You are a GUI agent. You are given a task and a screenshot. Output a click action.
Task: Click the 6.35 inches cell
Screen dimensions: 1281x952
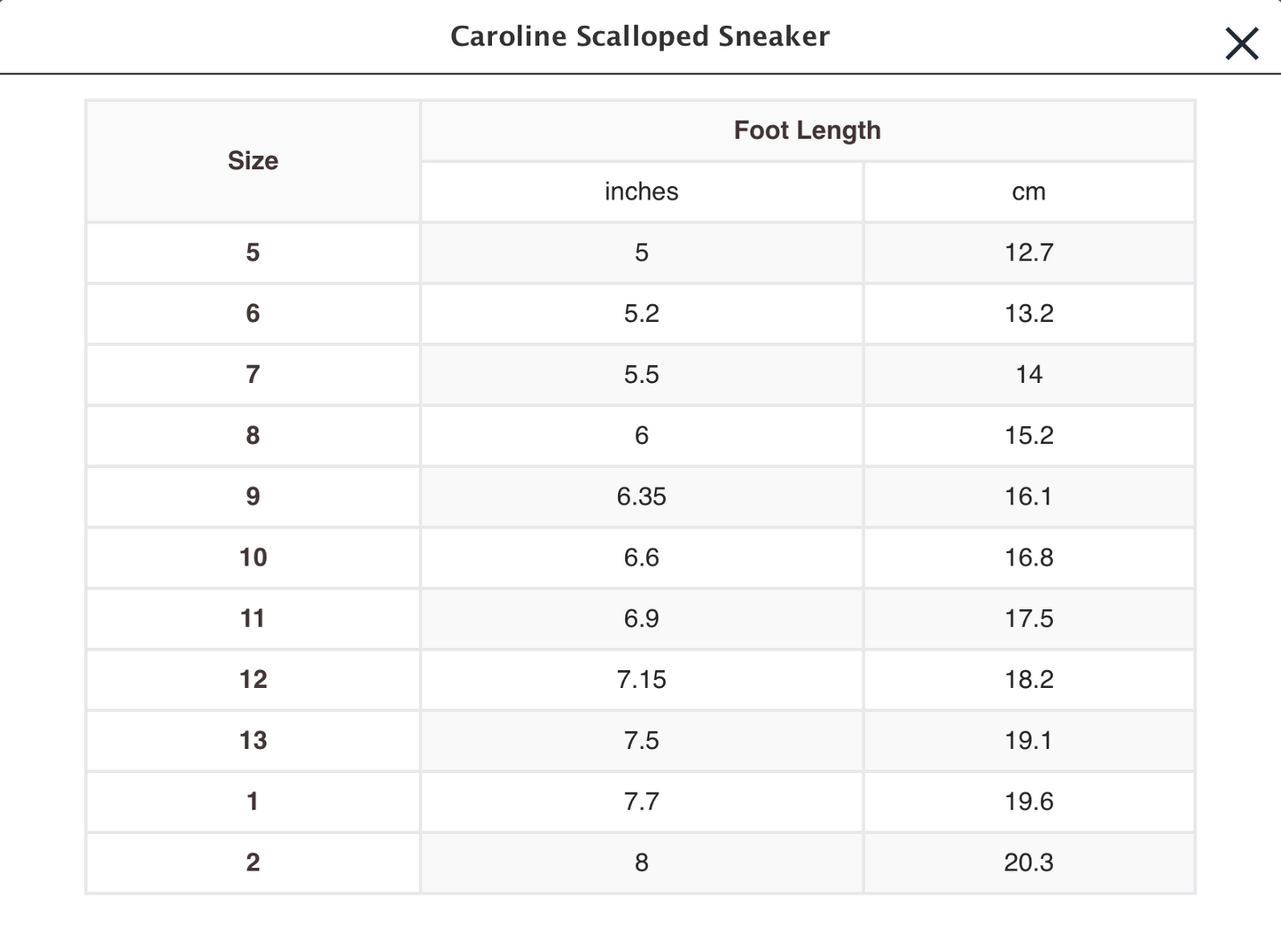641,496
